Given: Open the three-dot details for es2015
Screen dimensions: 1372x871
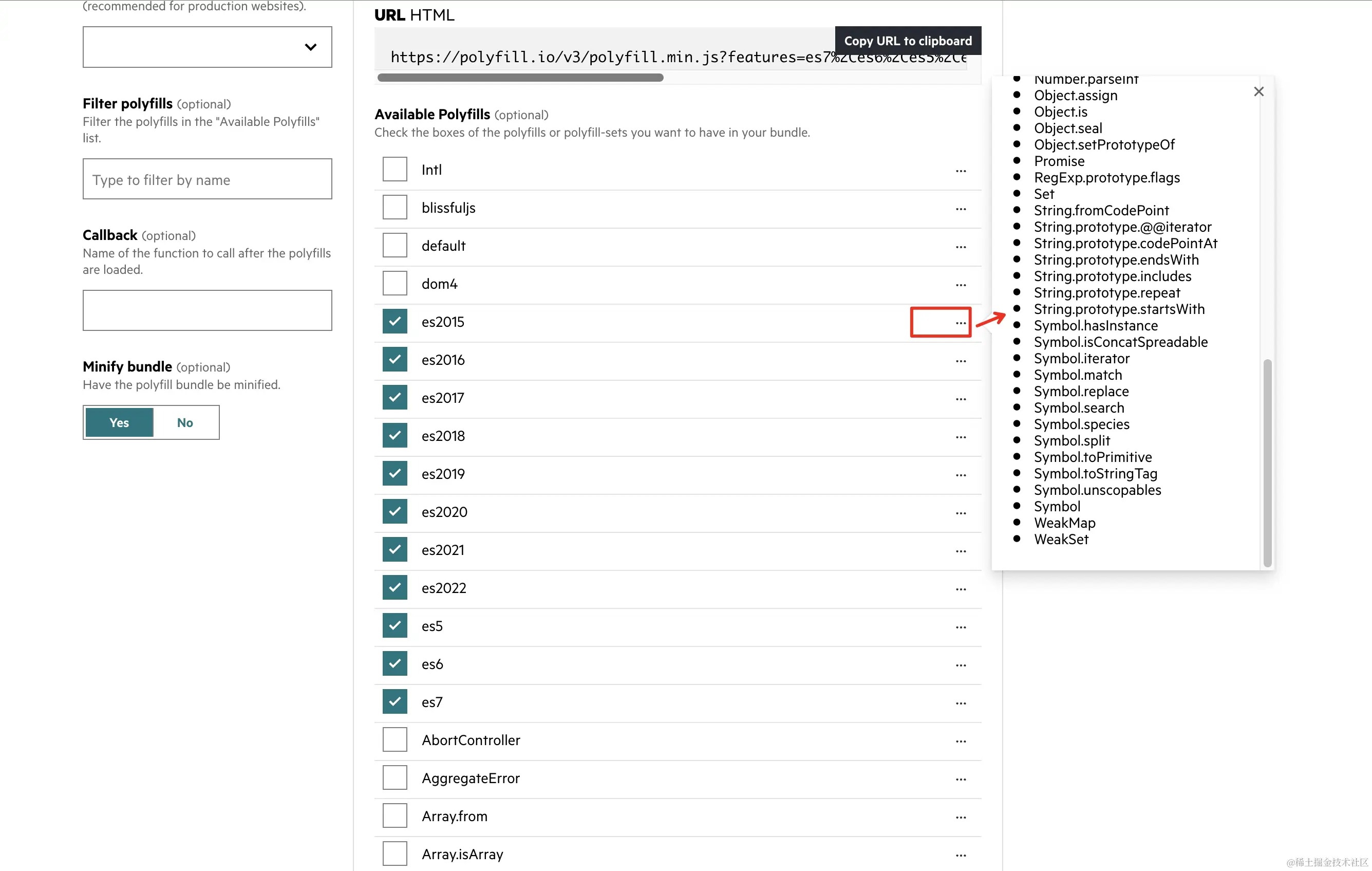Looking at the screenshot, I should 960,323.
